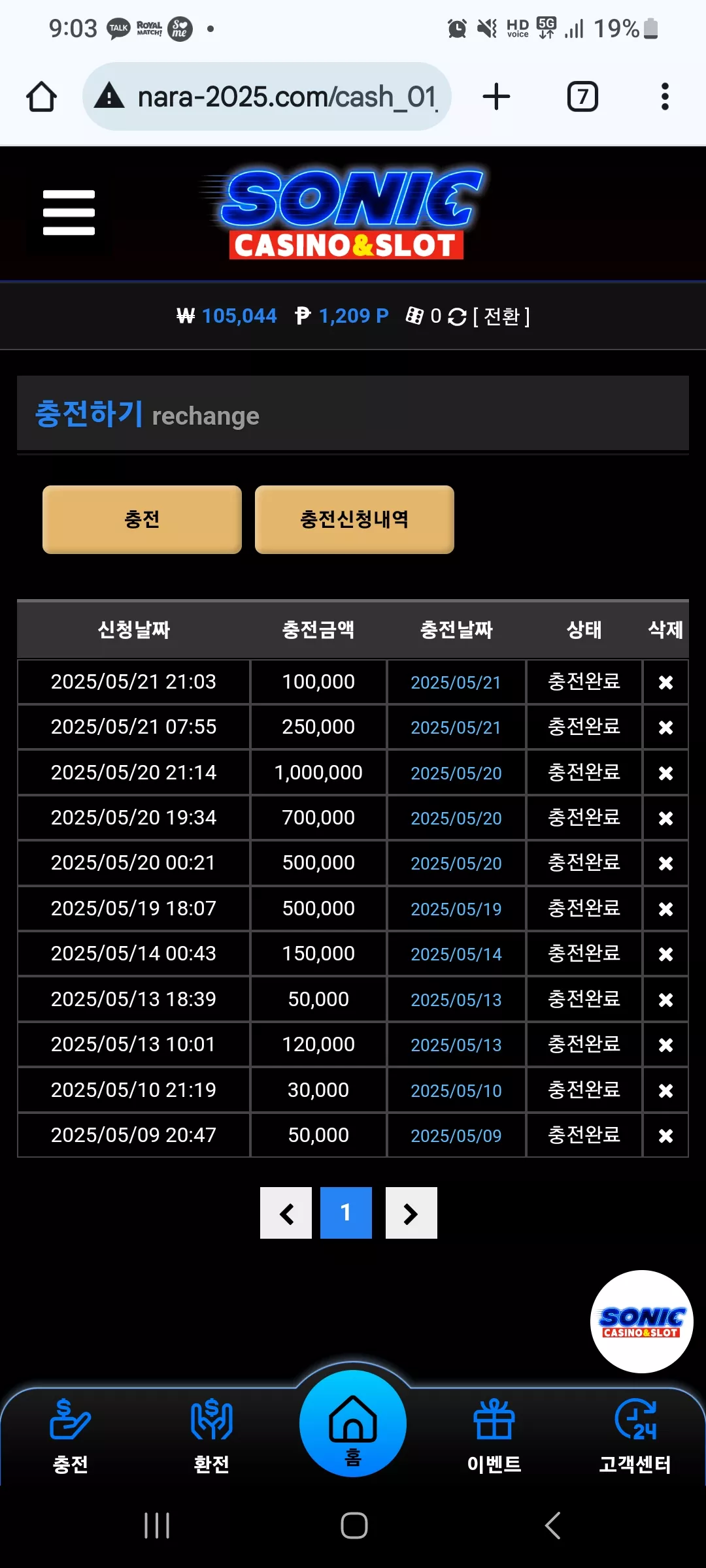Open the hamburger menu
This screenshot has height=1568, width=706.
69,212
